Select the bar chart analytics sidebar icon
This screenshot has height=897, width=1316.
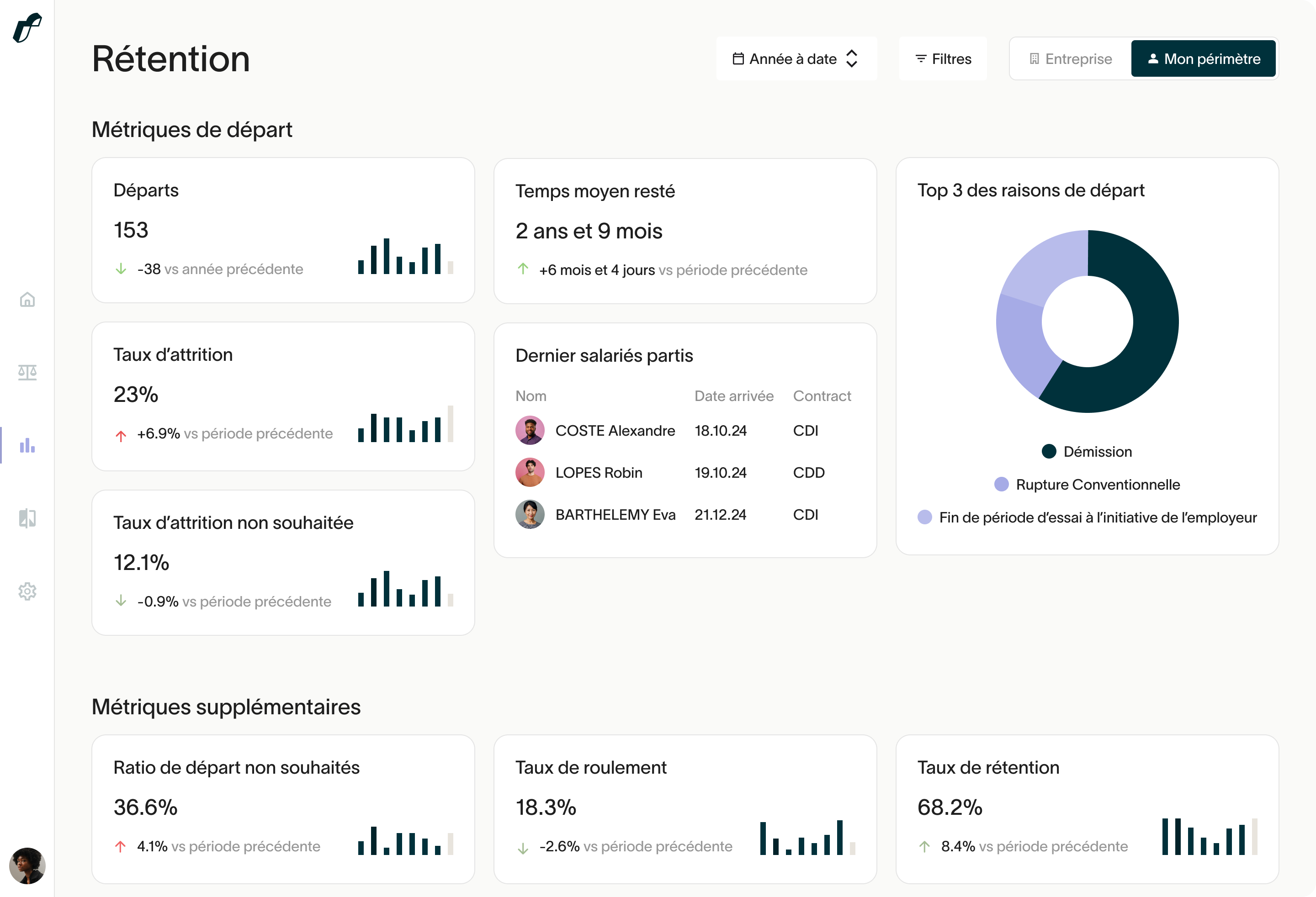[27, 445]
